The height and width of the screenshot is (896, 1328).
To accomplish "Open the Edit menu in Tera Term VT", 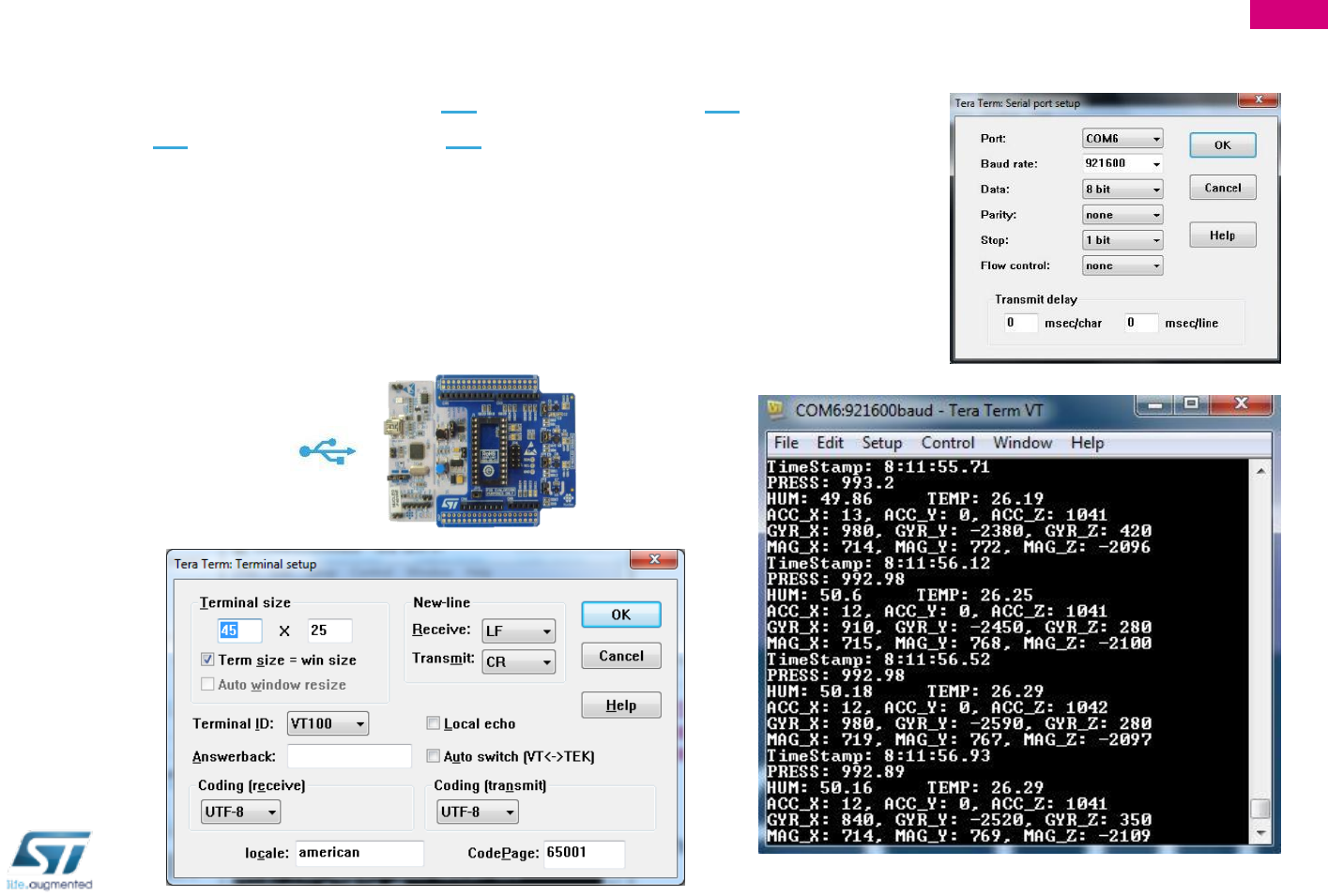I will 830,443.
